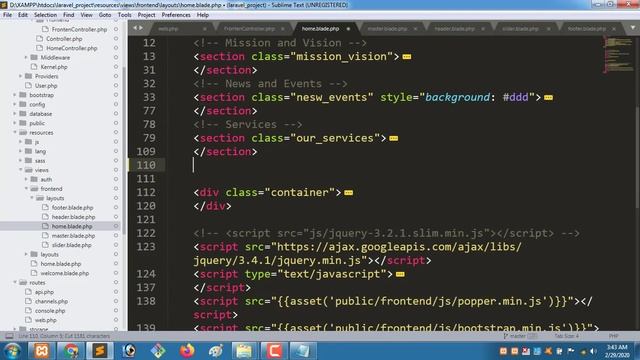Open Firefox from the taskbar
Image resolution: width=640 pixels, height=360 pixels.
187,351
